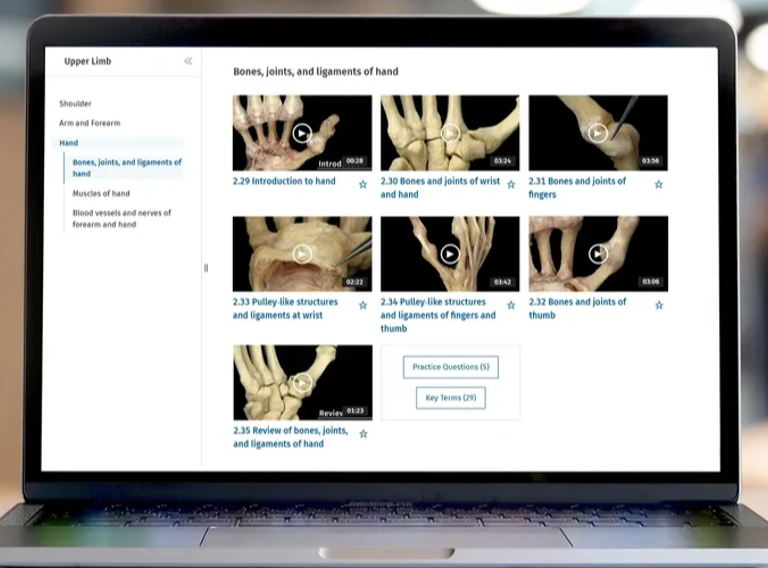Mark 2.32 Bones and joints of thumb star
Image resolution: width=768 pixels, height=568 pixels.
(659, 306)
